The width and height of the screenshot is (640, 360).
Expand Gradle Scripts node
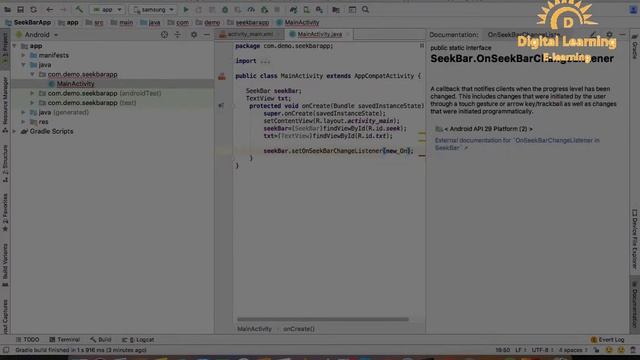point(15,131)
